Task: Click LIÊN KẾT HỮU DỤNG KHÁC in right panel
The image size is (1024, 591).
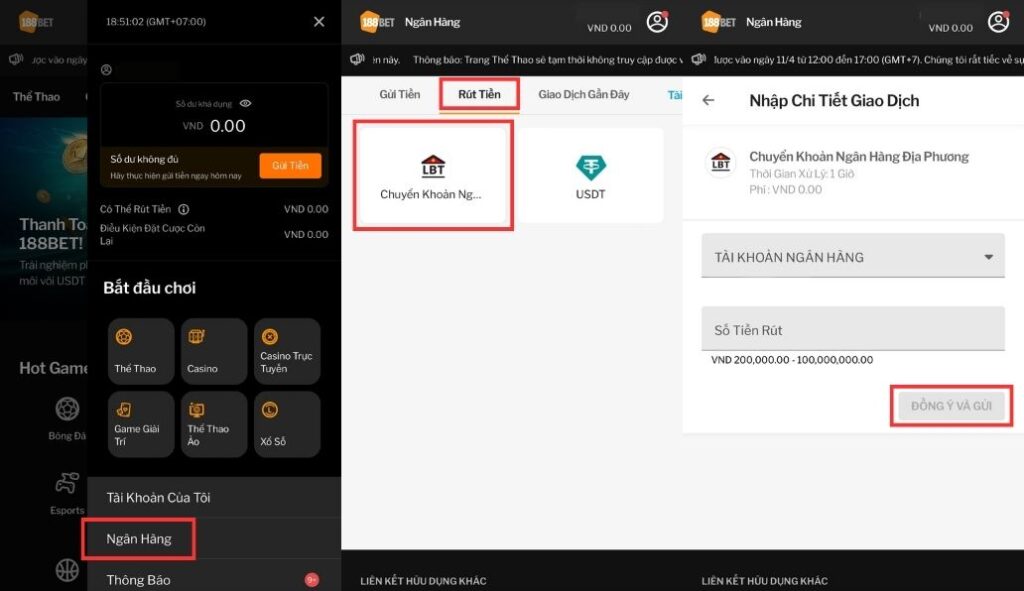Action: 765,581
